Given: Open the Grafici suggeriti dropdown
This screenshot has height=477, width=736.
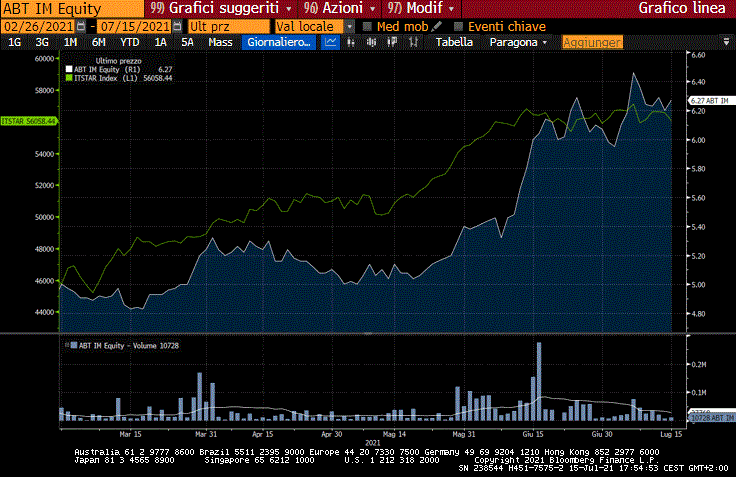Looking at the screenshot, I should click(x=221, y=8).
